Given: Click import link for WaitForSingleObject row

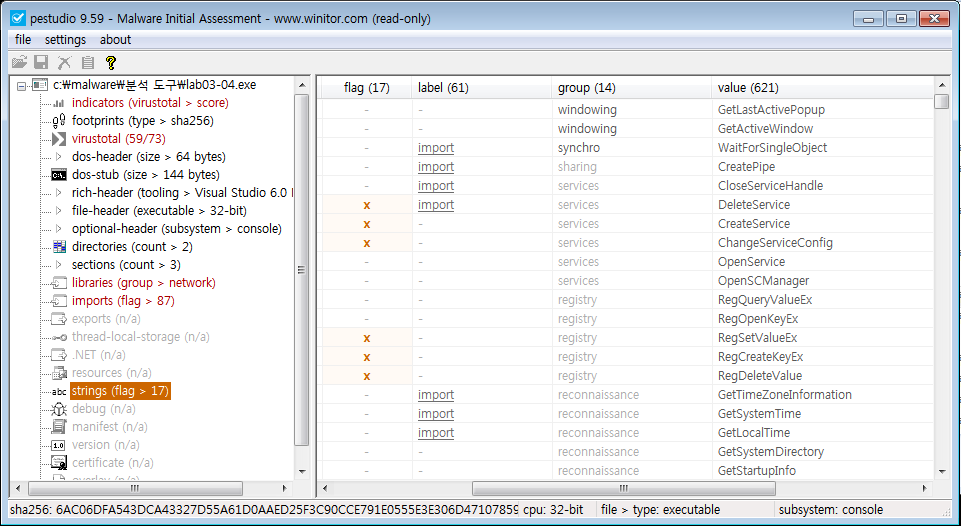Looking at the screenshot, I should (x=436, y=148).
